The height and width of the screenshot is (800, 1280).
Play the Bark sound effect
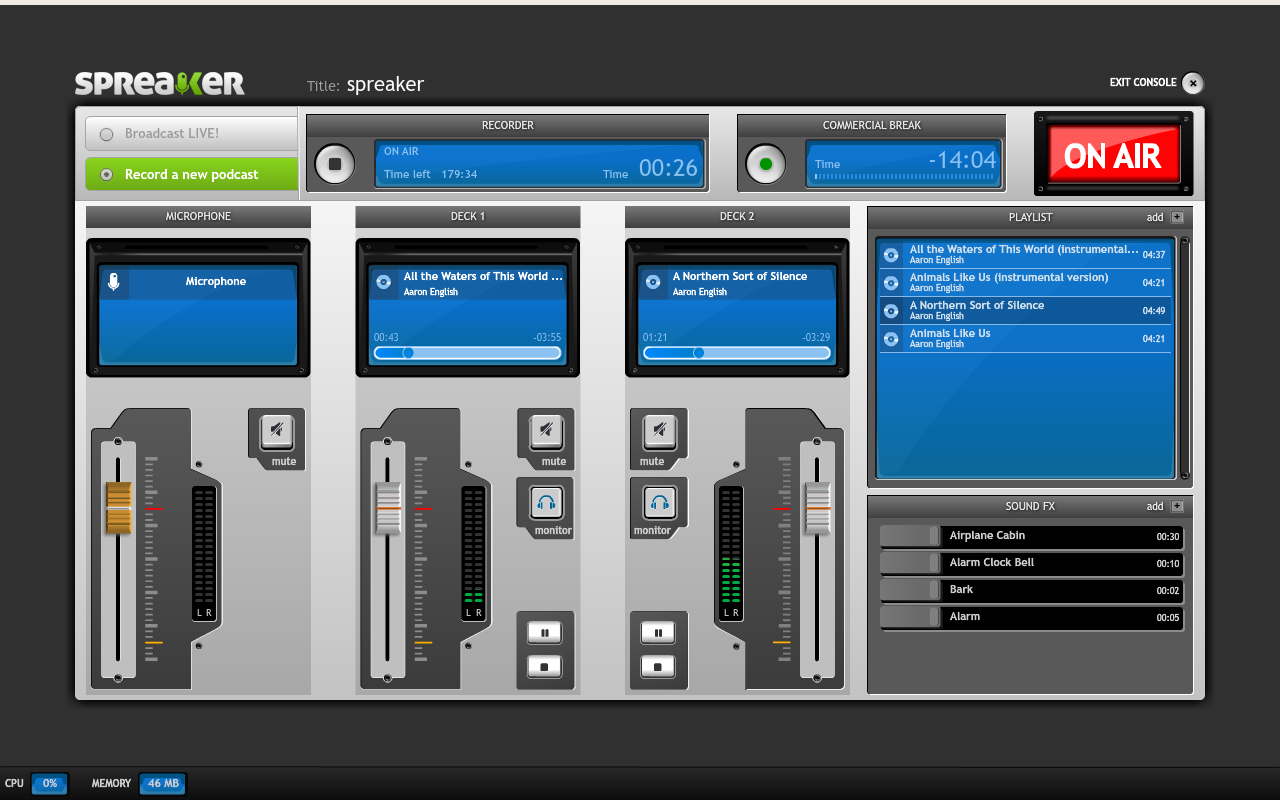[1031, 590]
